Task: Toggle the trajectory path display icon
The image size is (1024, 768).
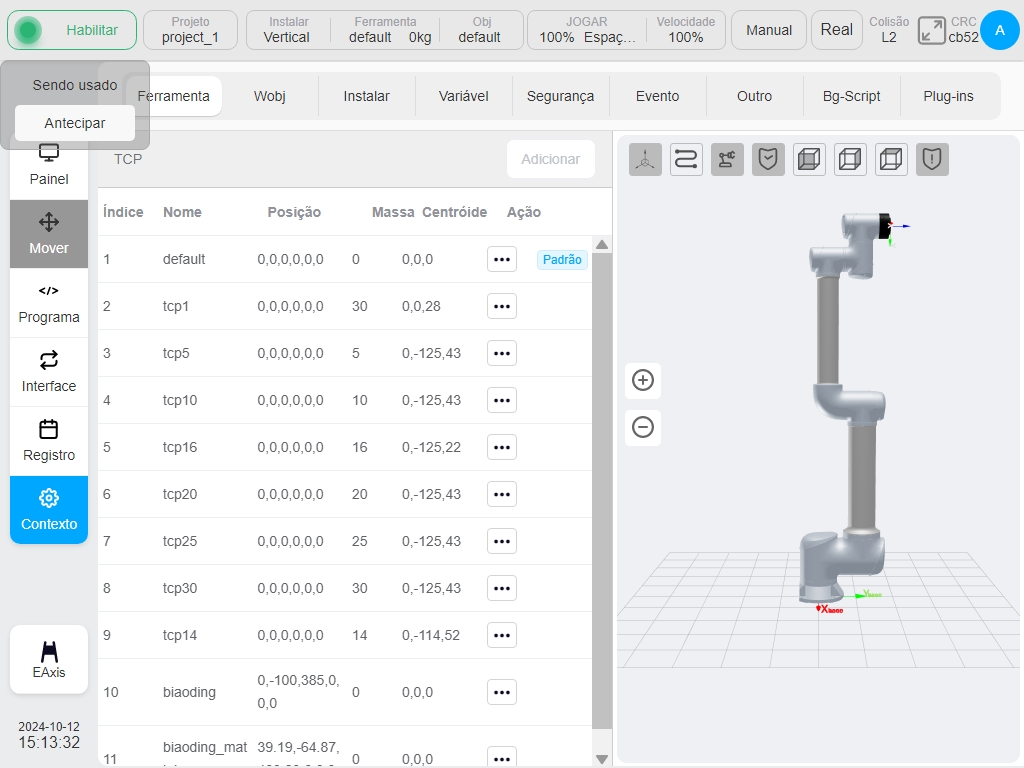Action: tap(686, 159)
